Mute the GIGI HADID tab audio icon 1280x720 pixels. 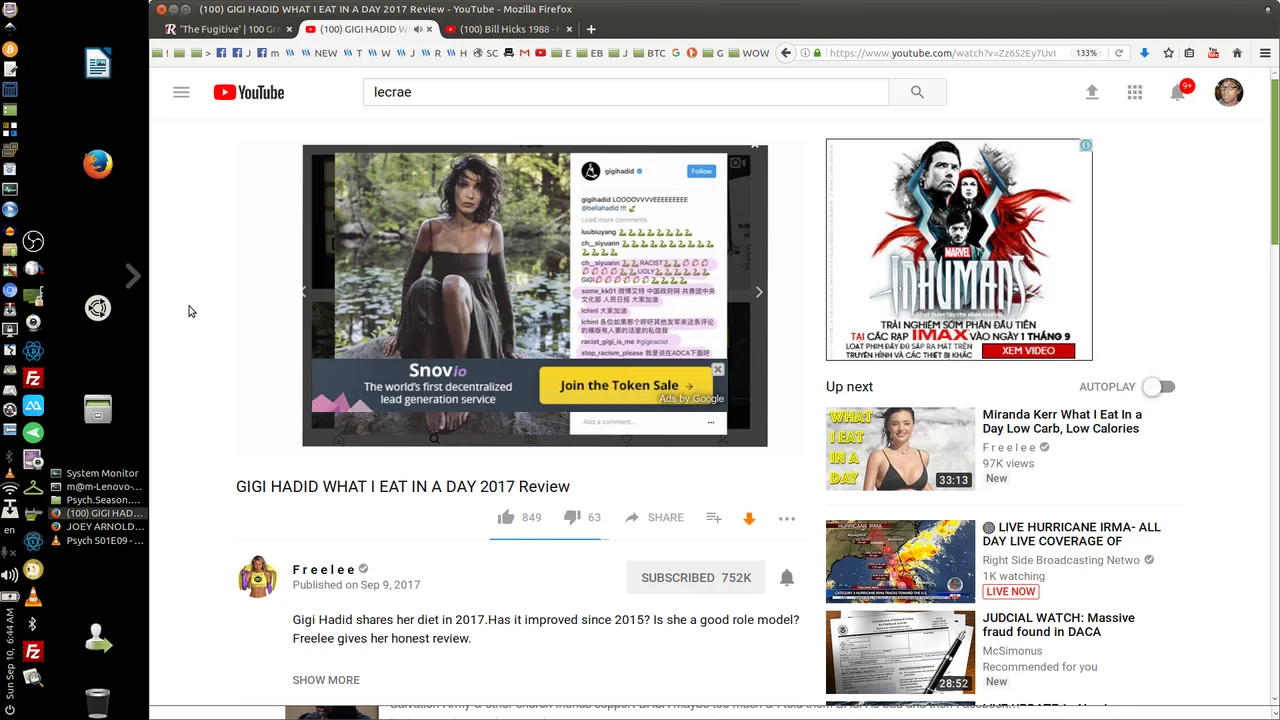[x=418, y=29]
